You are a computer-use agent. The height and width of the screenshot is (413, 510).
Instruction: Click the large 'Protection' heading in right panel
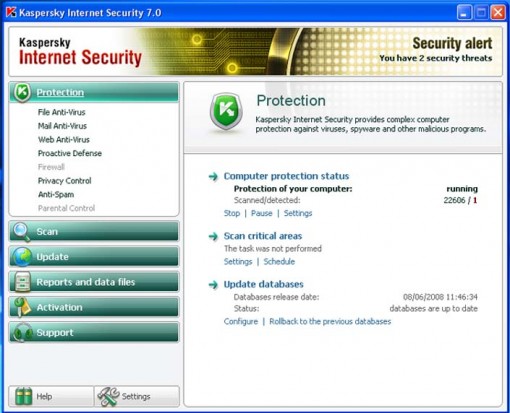tap(291, 101)
